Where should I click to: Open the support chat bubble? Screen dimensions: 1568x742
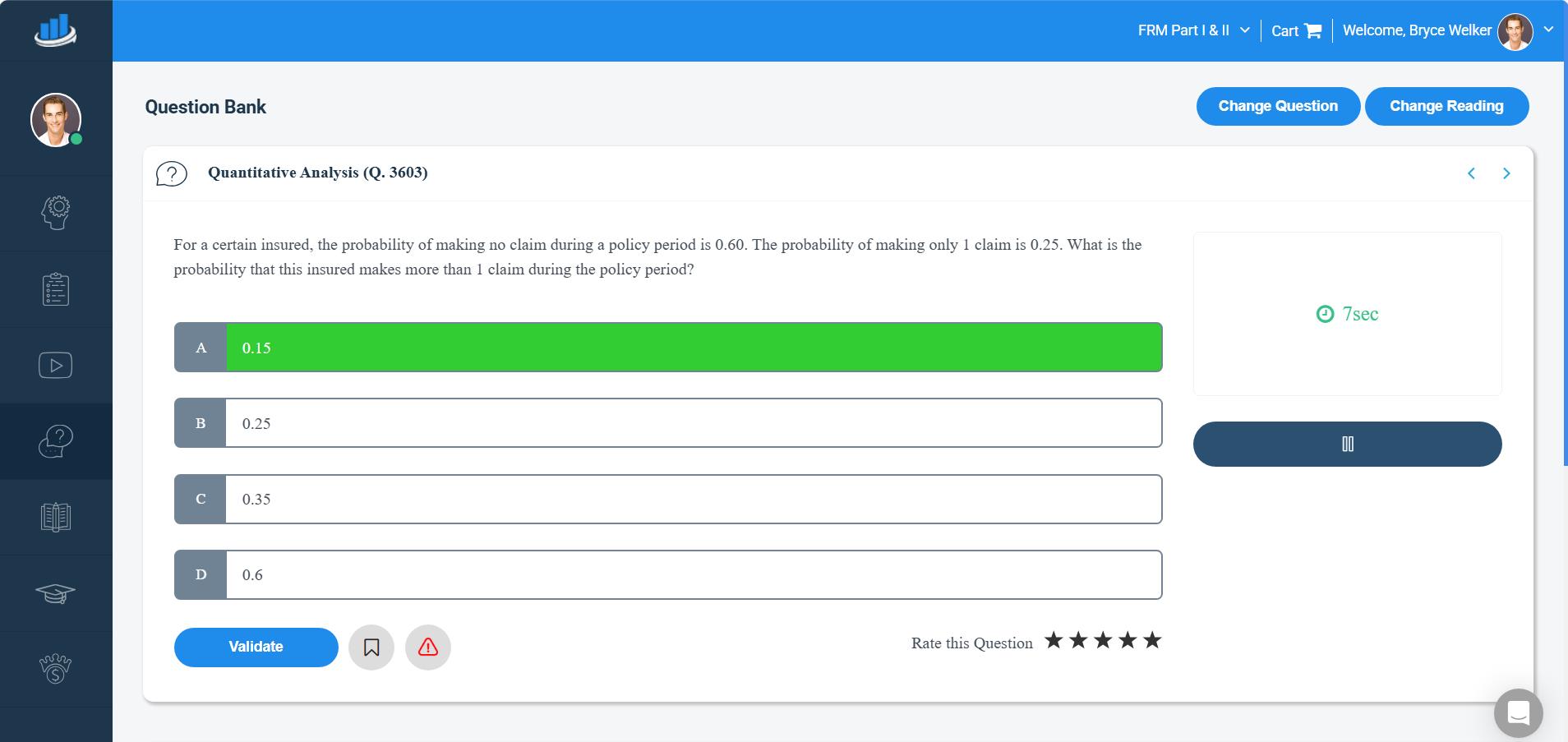1516,712
